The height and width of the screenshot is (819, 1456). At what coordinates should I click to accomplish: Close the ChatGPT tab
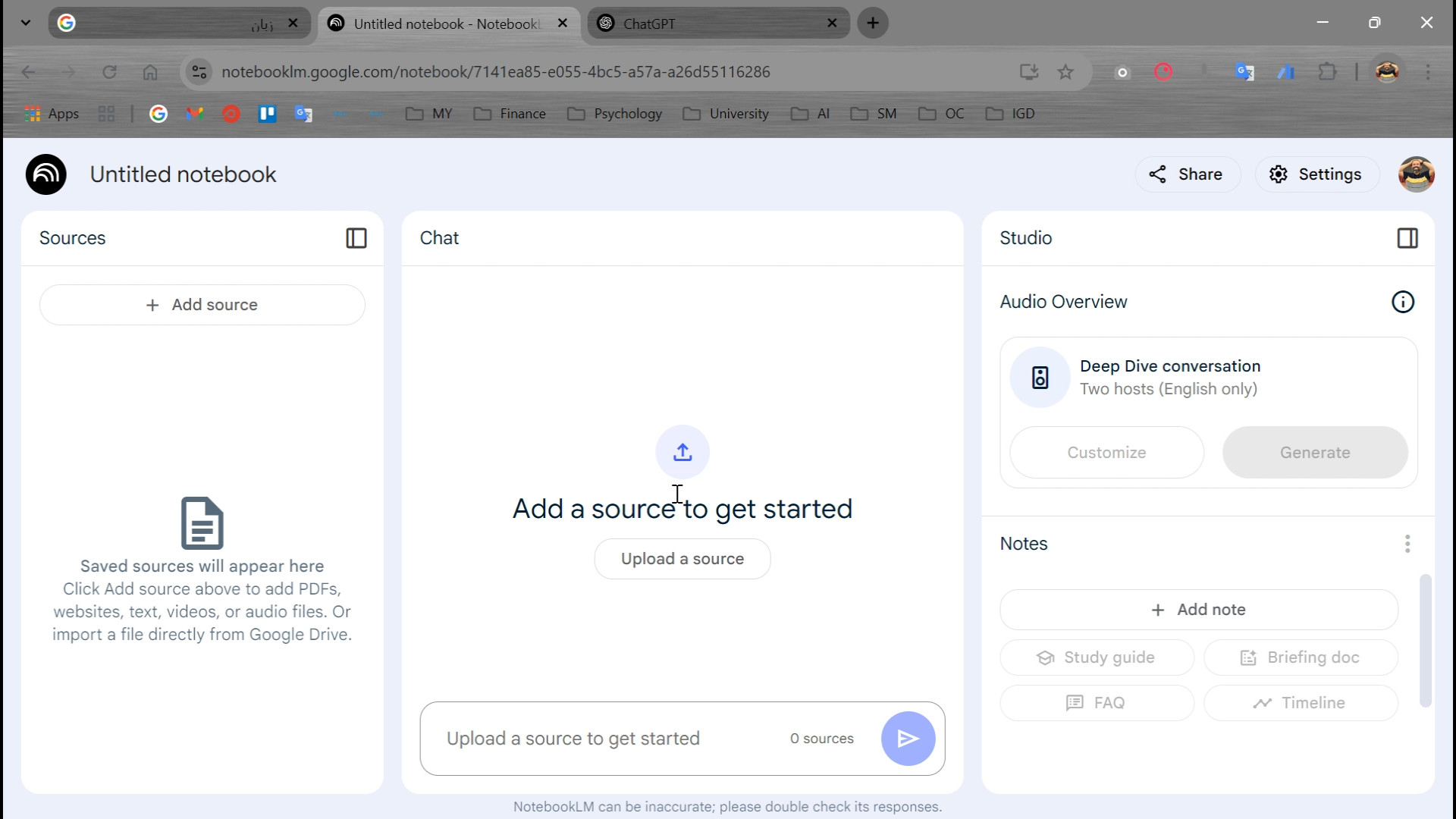click(x=832, y=23)
